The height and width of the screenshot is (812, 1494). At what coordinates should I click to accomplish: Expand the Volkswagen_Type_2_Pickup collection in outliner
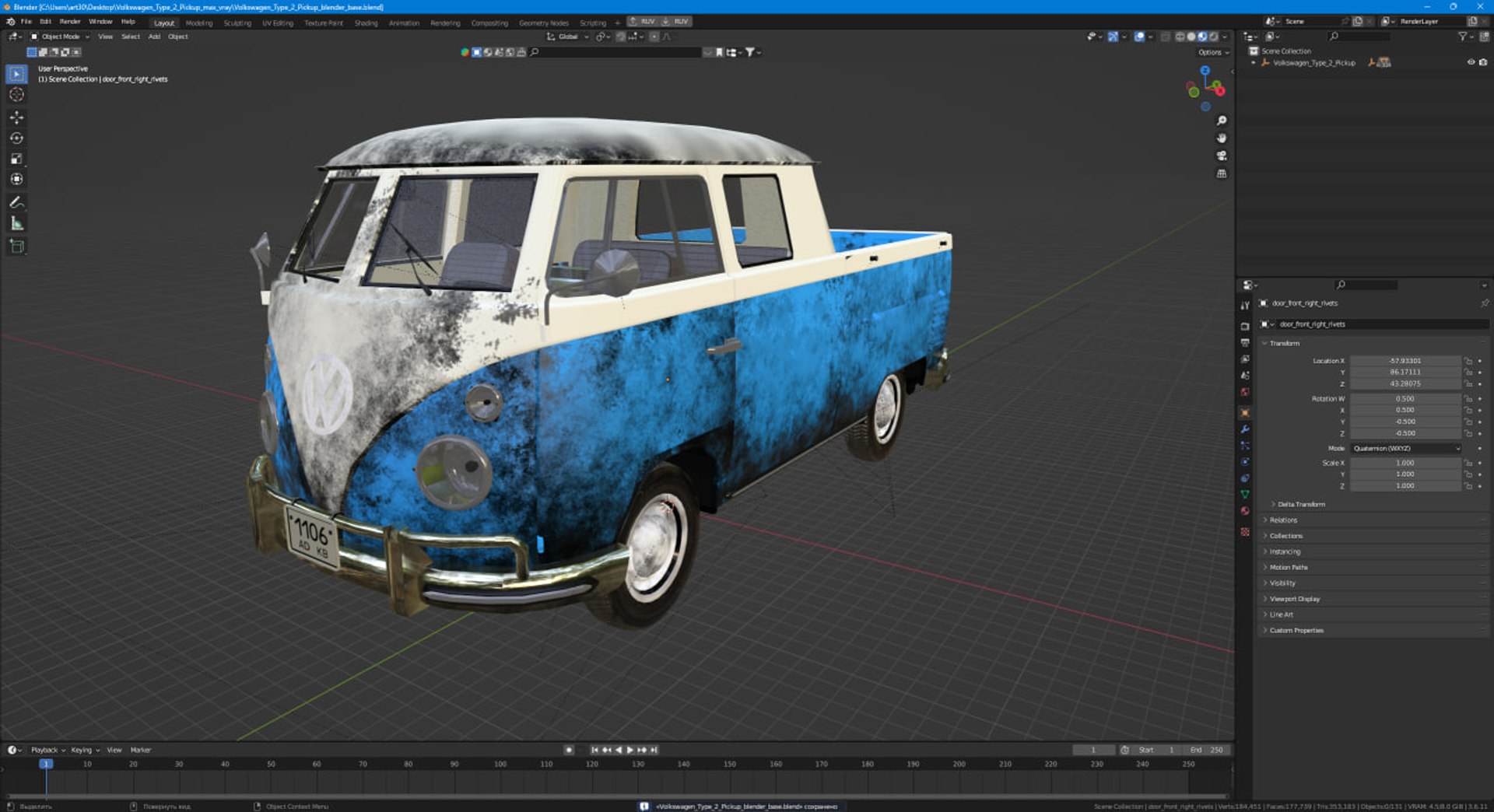pyautogui.click(x=1254, y=63)
